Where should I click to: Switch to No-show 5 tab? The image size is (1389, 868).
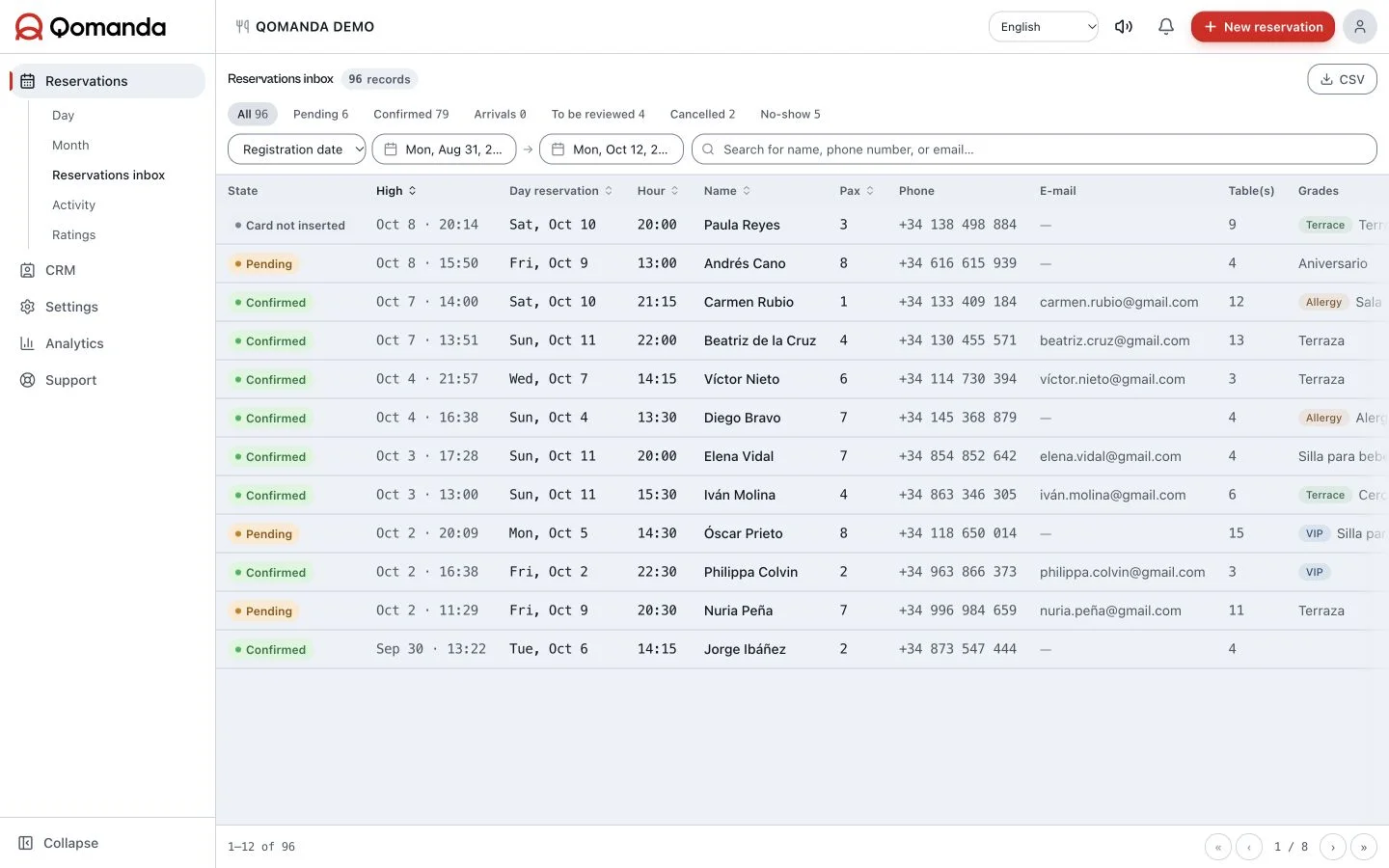790,114
